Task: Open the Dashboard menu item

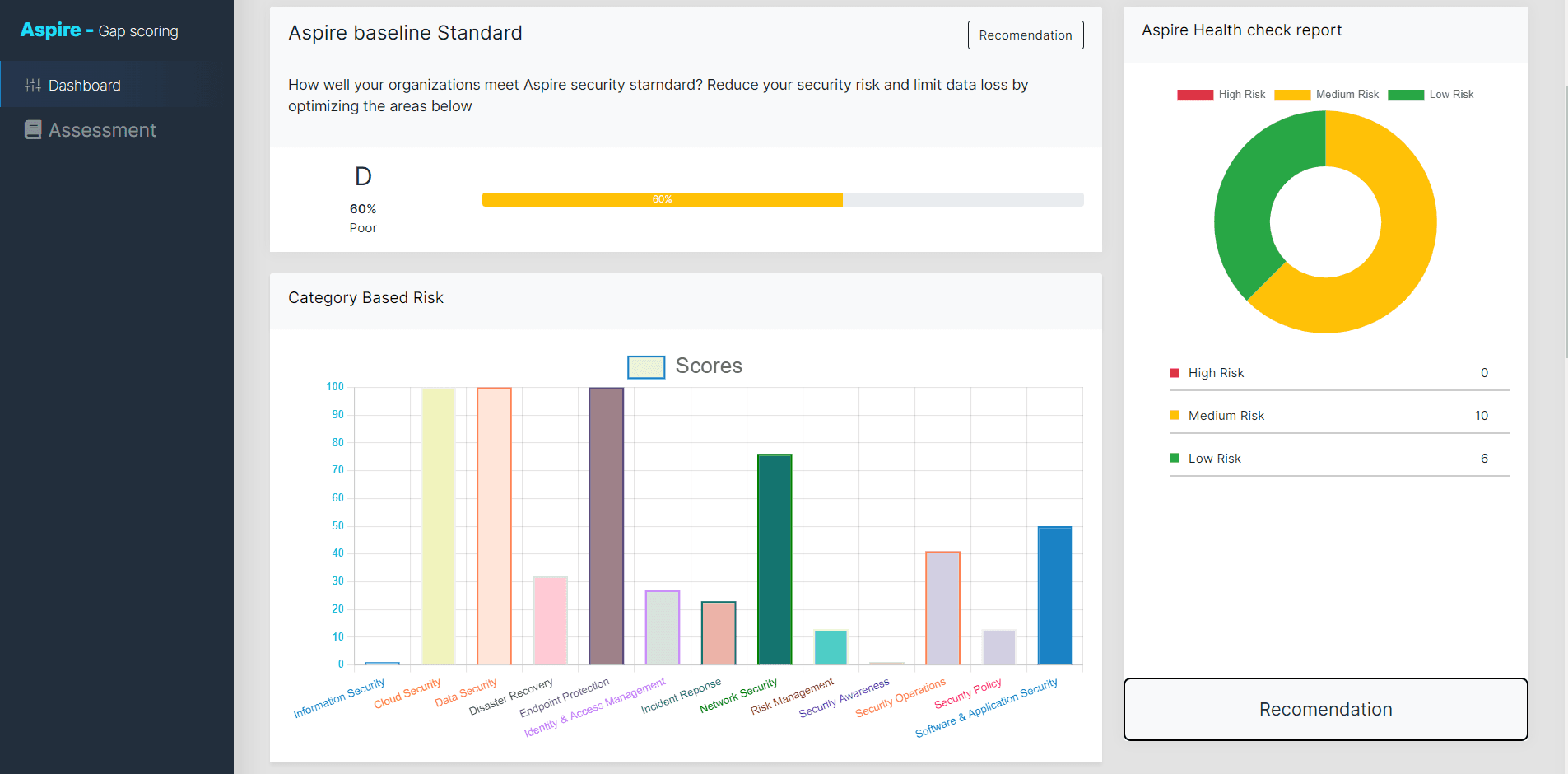Action: 84,86
